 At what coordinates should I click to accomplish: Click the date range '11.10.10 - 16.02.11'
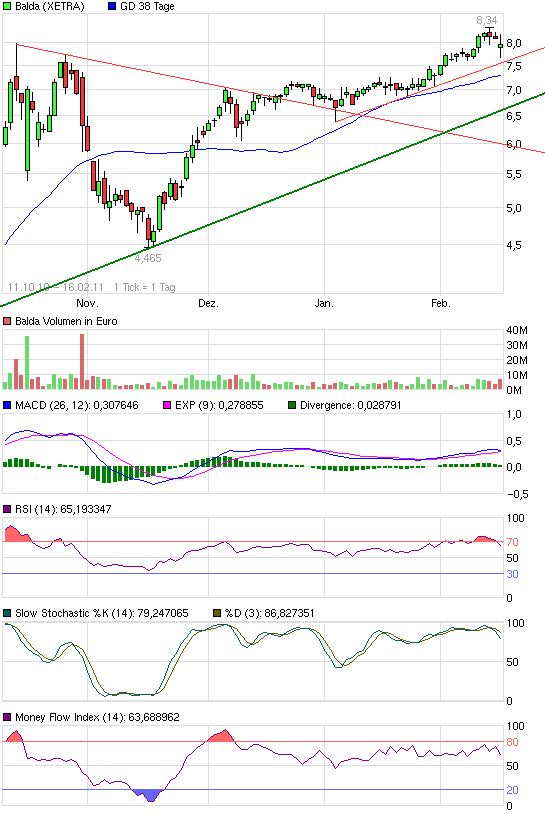click(56, 287)
